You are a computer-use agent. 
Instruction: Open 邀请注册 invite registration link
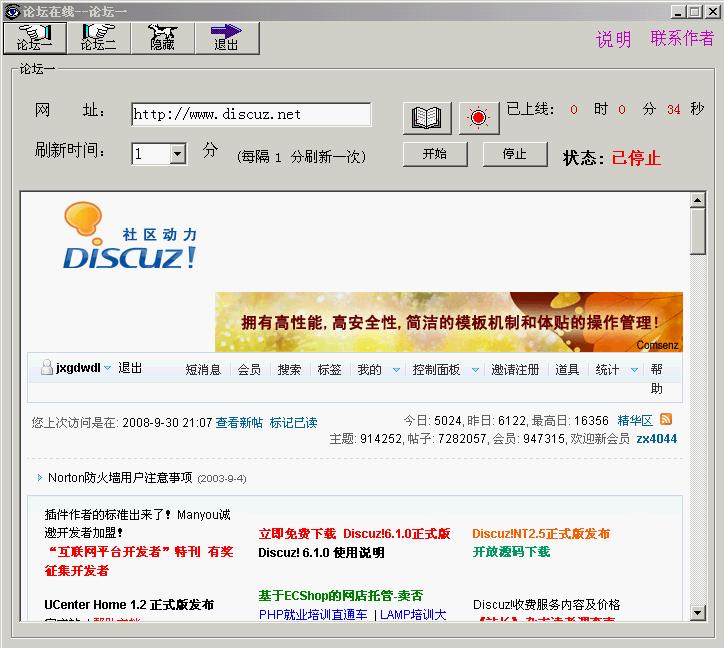[x=515, y=369]
